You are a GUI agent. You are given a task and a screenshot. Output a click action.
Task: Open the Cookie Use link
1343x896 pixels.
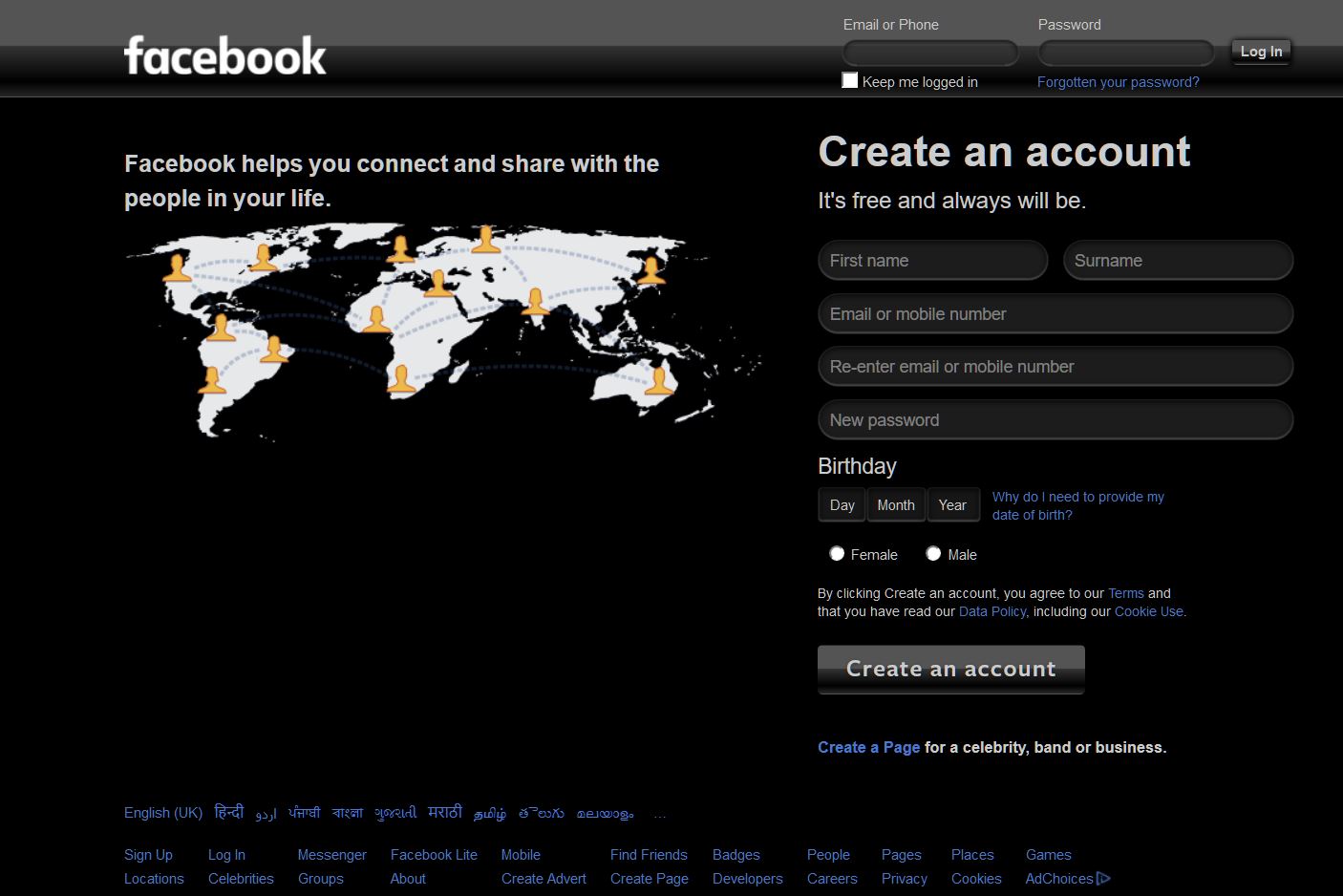click(1148, 611)
